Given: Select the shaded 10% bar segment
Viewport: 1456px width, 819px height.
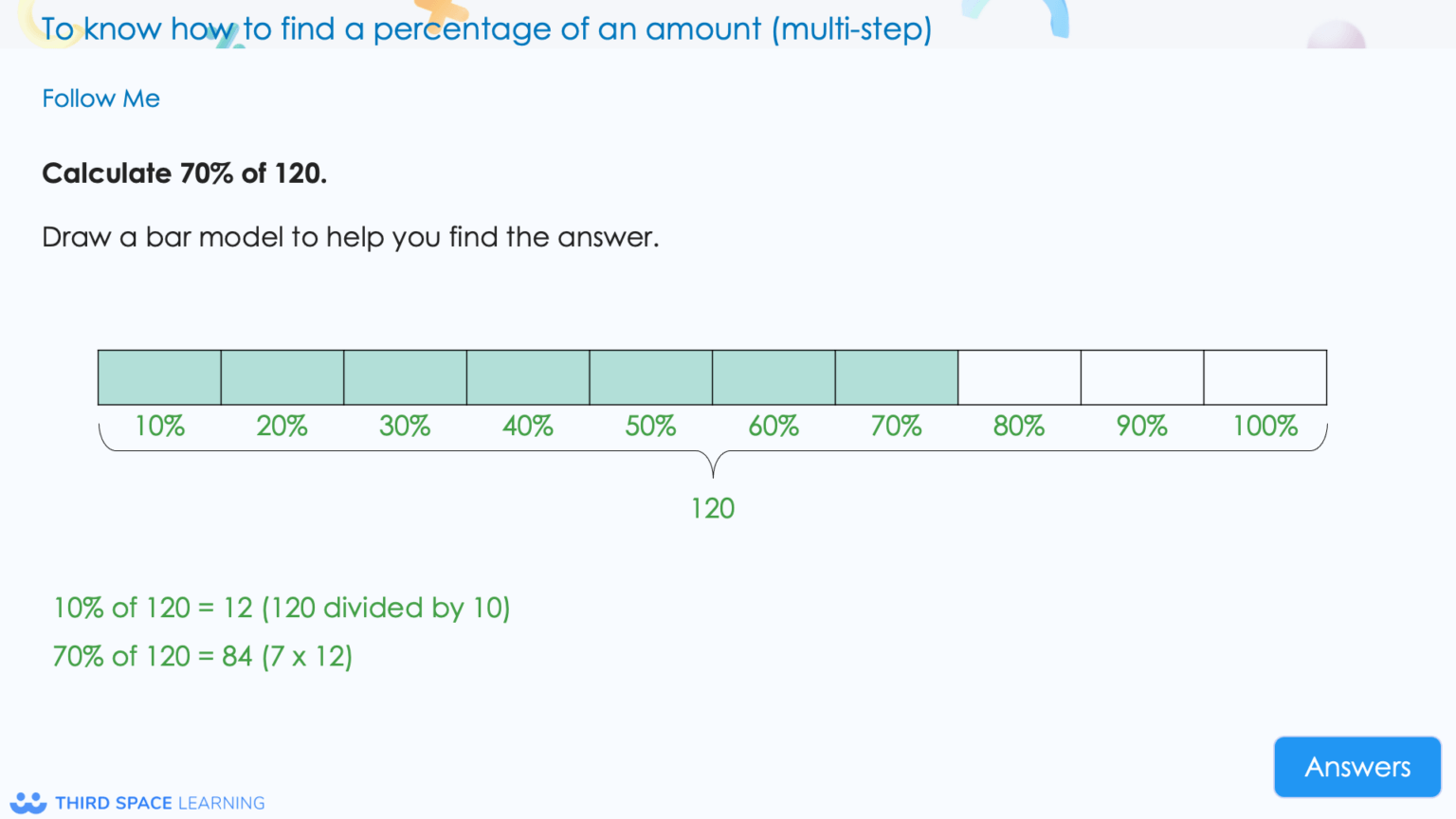Looking at the screenshot, I should tap(159, 376).
